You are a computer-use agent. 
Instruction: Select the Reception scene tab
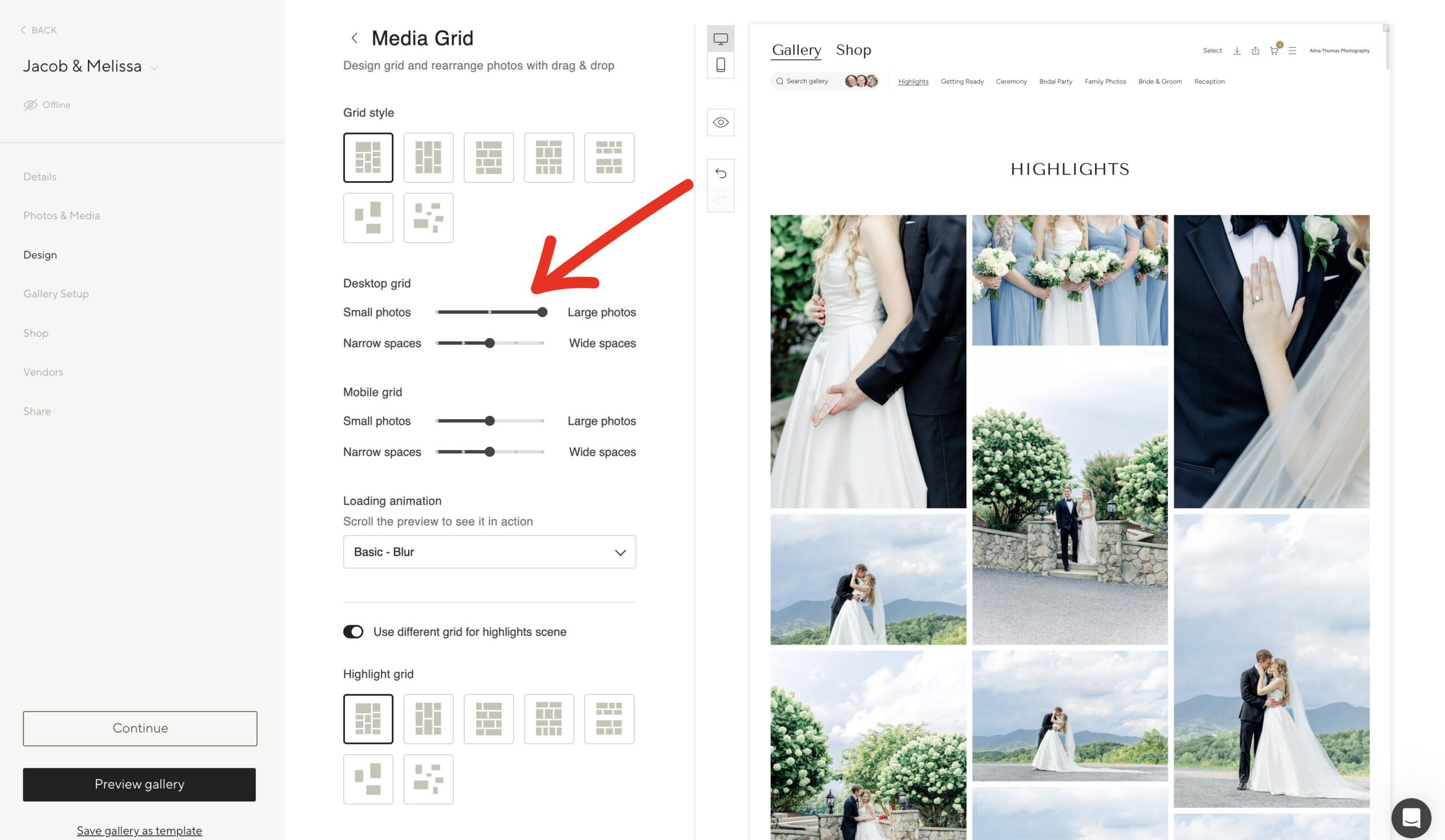pyautogui.click(x=1208, y=81)
